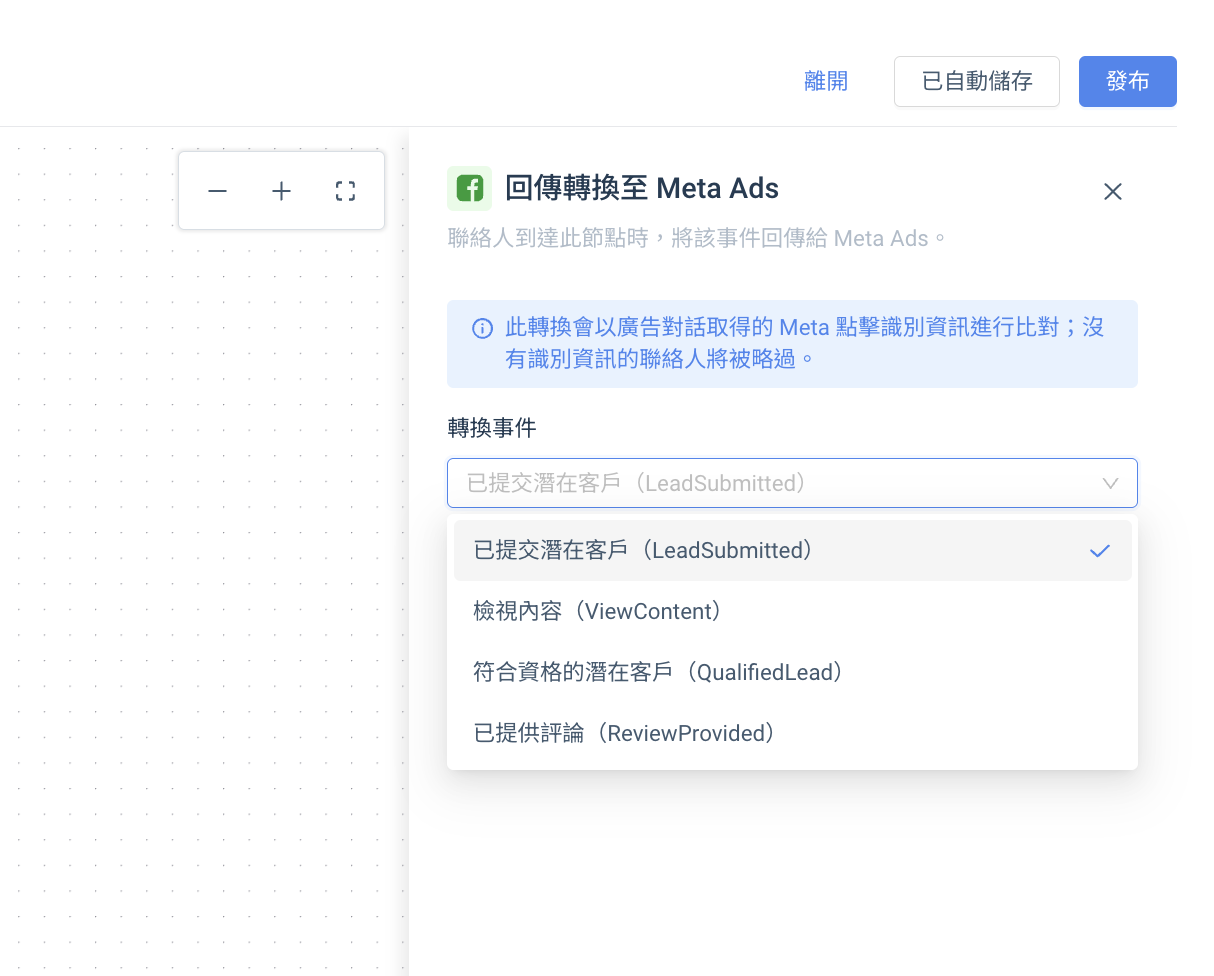The image size is (1214, 976).
Task: Open the 轉換事件 dropdown field
Action: (x=792, y=483)
